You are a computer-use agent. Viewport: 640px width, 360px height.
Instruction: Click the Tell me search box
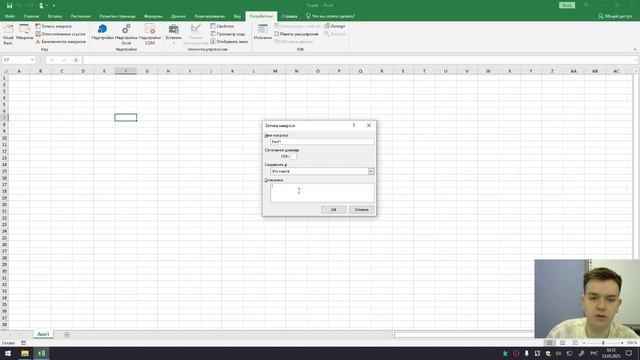pyautogui.click(x=330, y=16)
